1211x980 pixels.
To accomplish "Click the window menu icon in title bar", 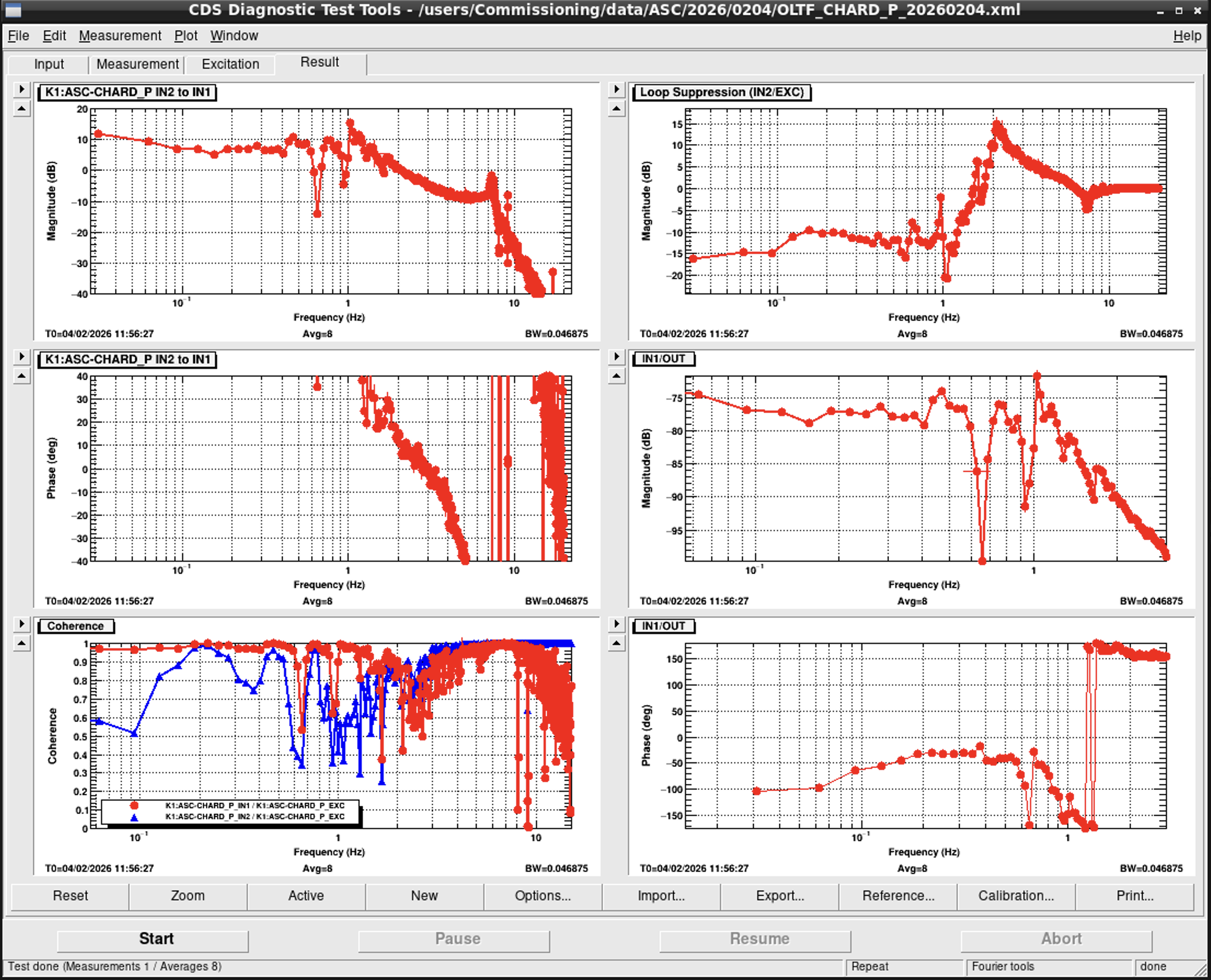I will (x=13, y=10).
